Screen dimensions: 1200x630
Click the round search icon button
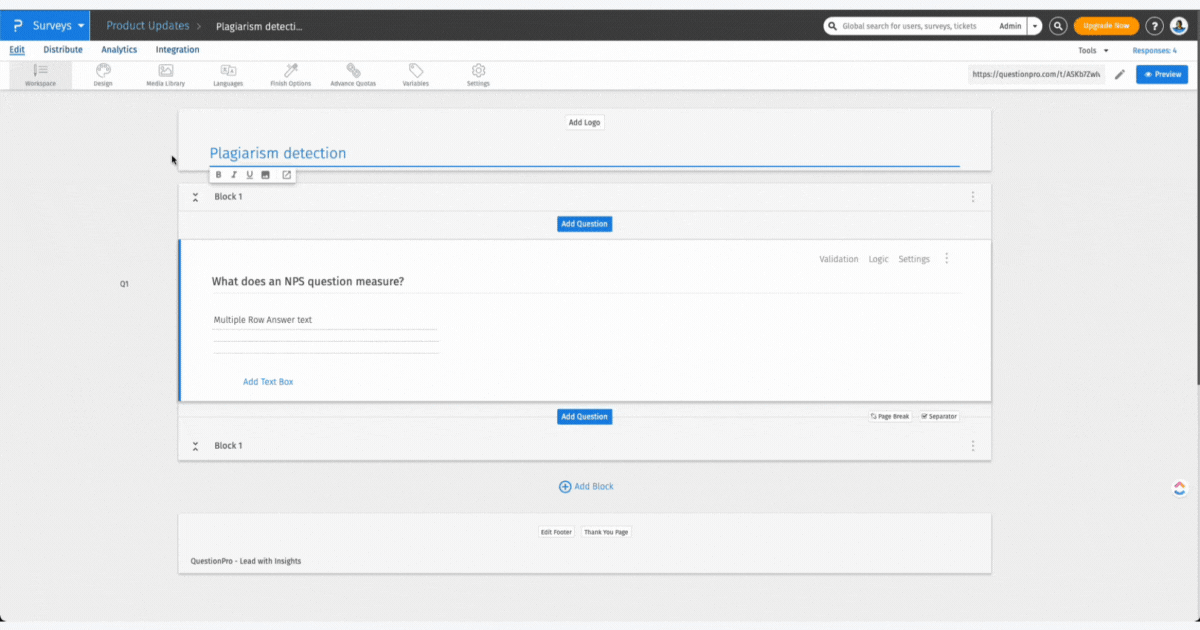coord(1058,26)
